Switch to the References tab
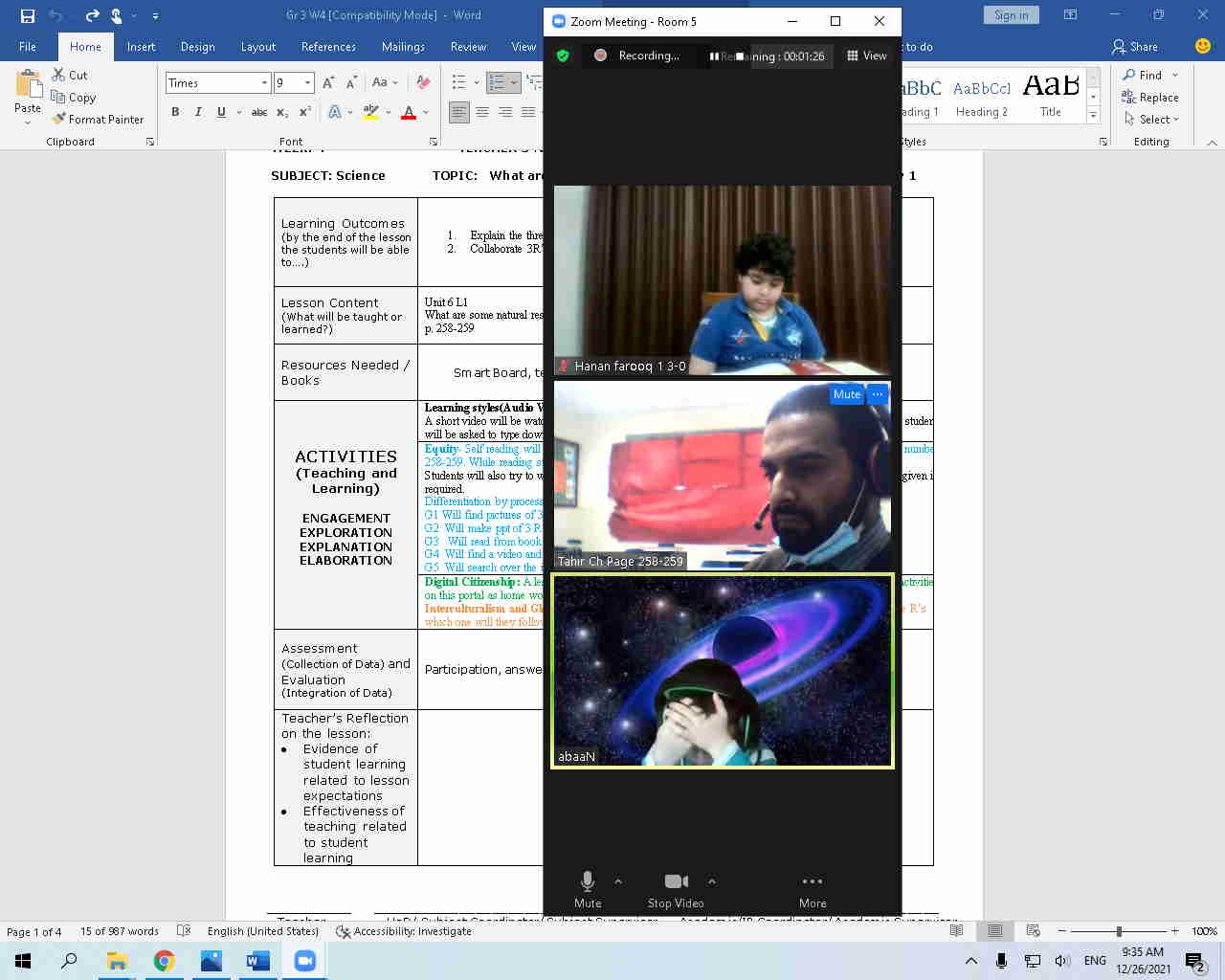Screen dimensions: 1225x980 tap(328, 47)
